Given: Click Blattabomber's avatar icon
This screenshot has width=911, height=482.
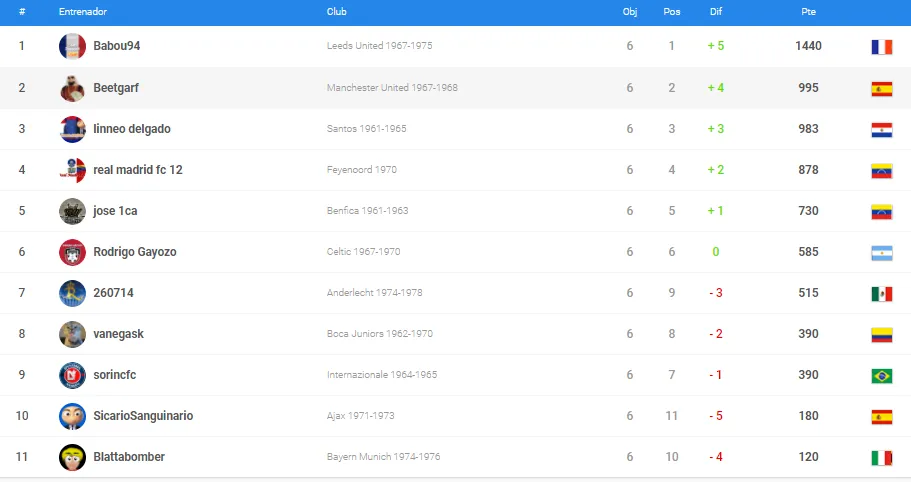Looking at the screenshot, I should pyautogui.click(x=73, y=457).
